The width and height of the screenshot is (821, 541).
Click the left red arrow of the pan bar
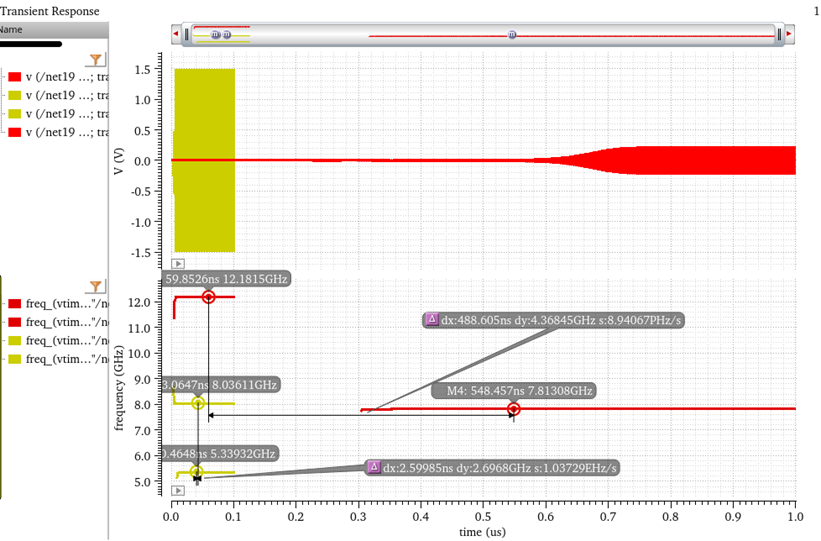(x=175, y=34)
